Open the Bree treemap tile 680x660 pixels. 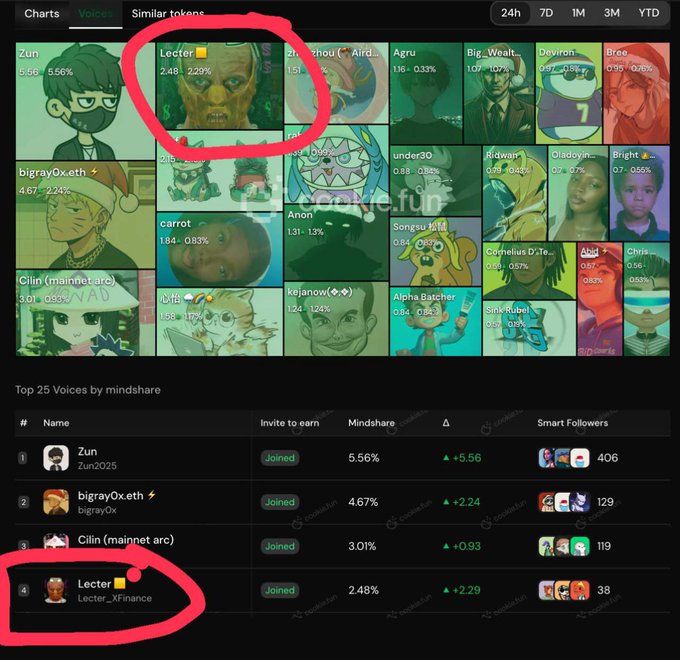coord(637,93)
